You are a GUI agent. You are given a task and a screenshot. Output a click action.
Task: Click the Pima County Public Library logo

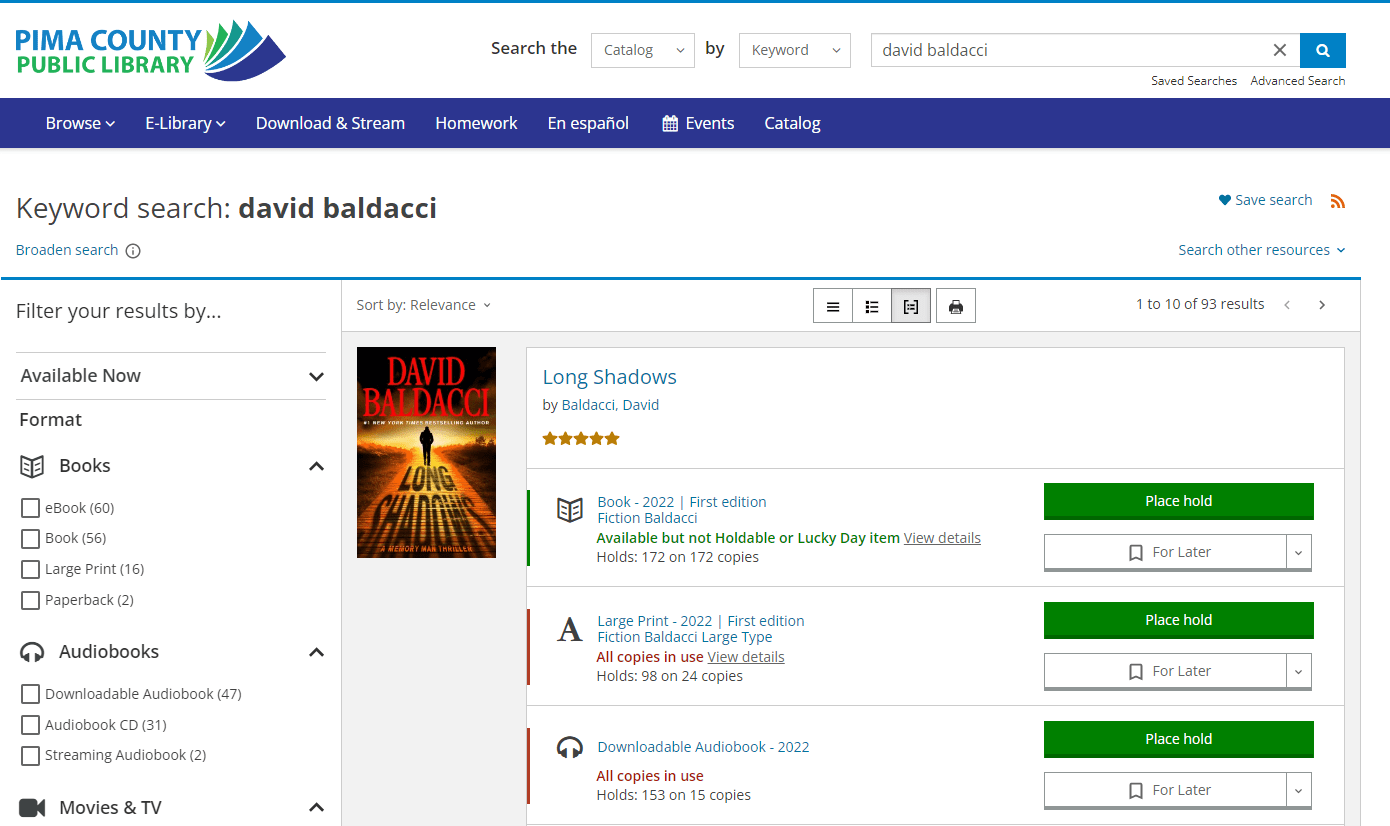pos(150,51)
